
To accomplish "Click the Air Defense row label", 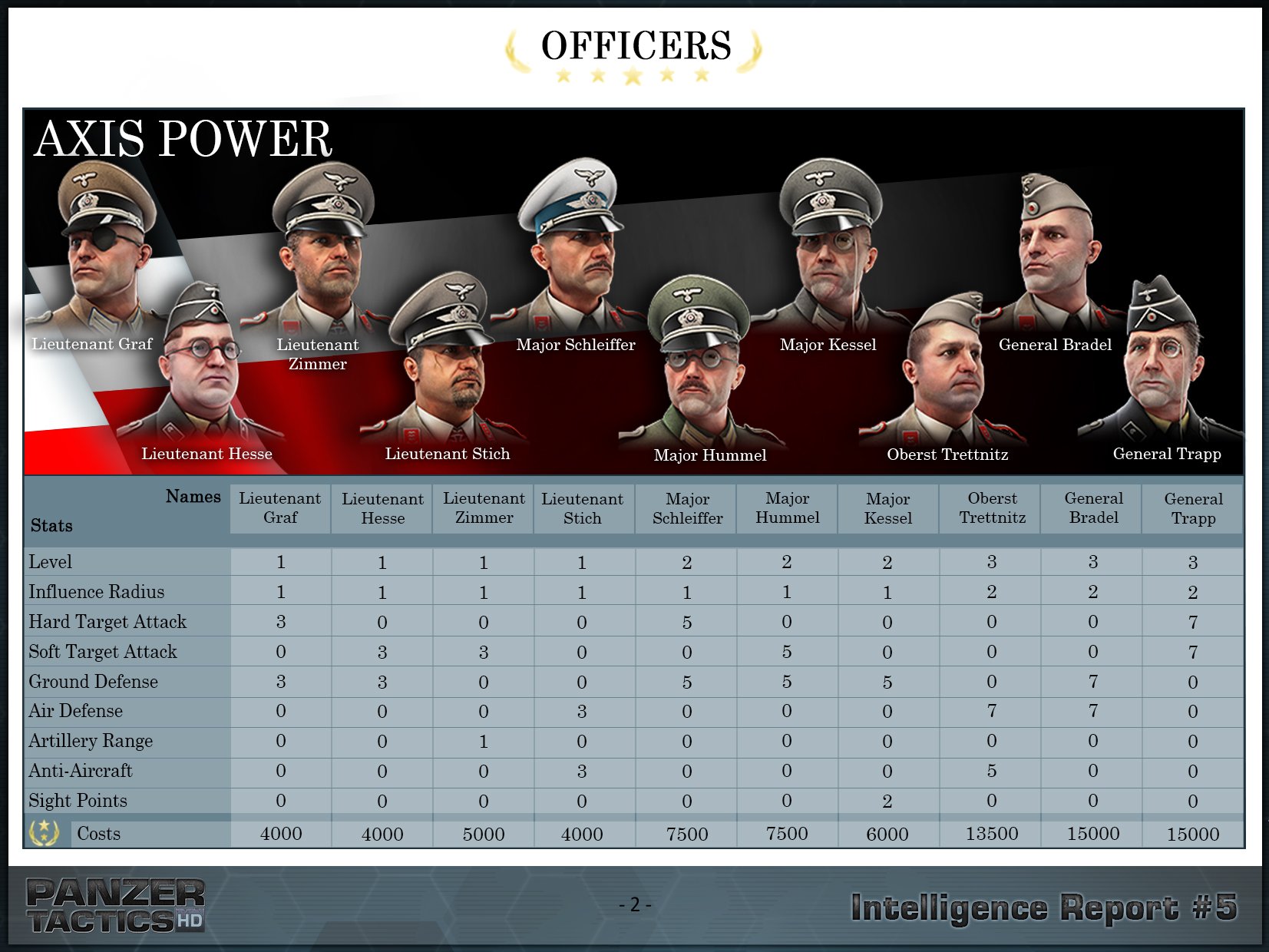I will [76, 711].
